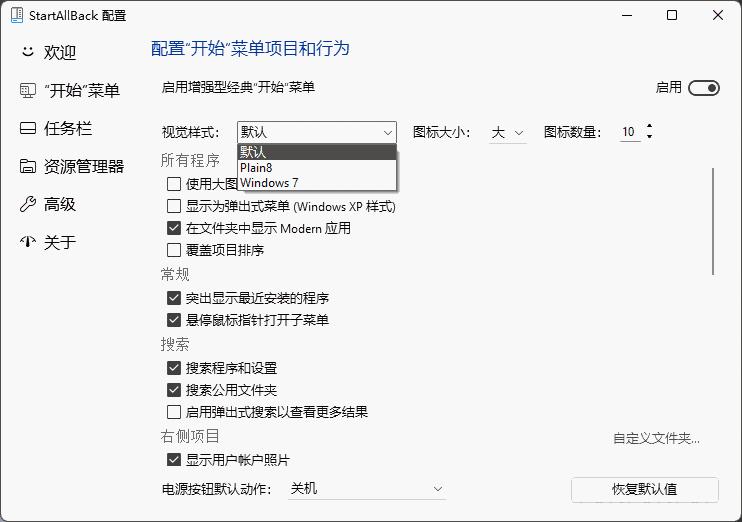Screen dimensions: 742x522
Task: Open the 图标大小 dropdown
Action: 508,132
